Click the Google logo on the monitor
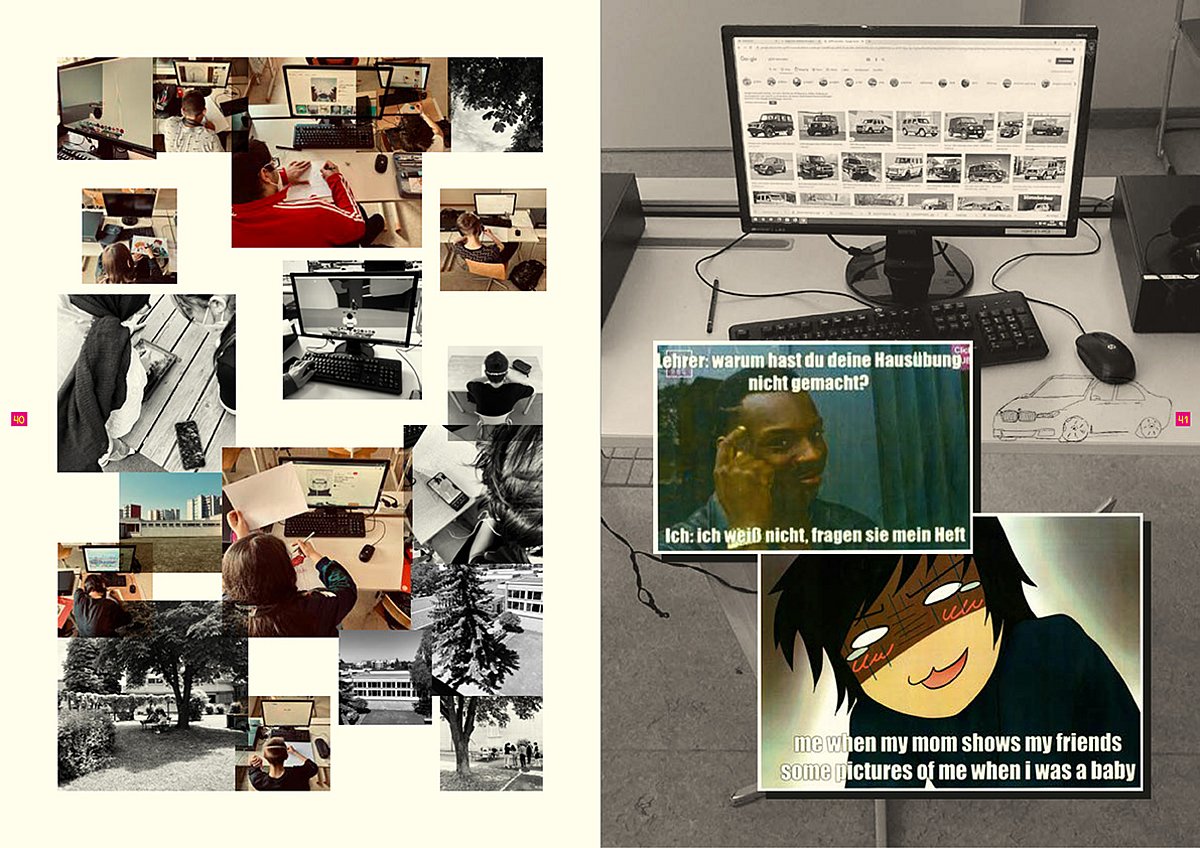Screen dimensions: 1200x848 coord(746,61)
